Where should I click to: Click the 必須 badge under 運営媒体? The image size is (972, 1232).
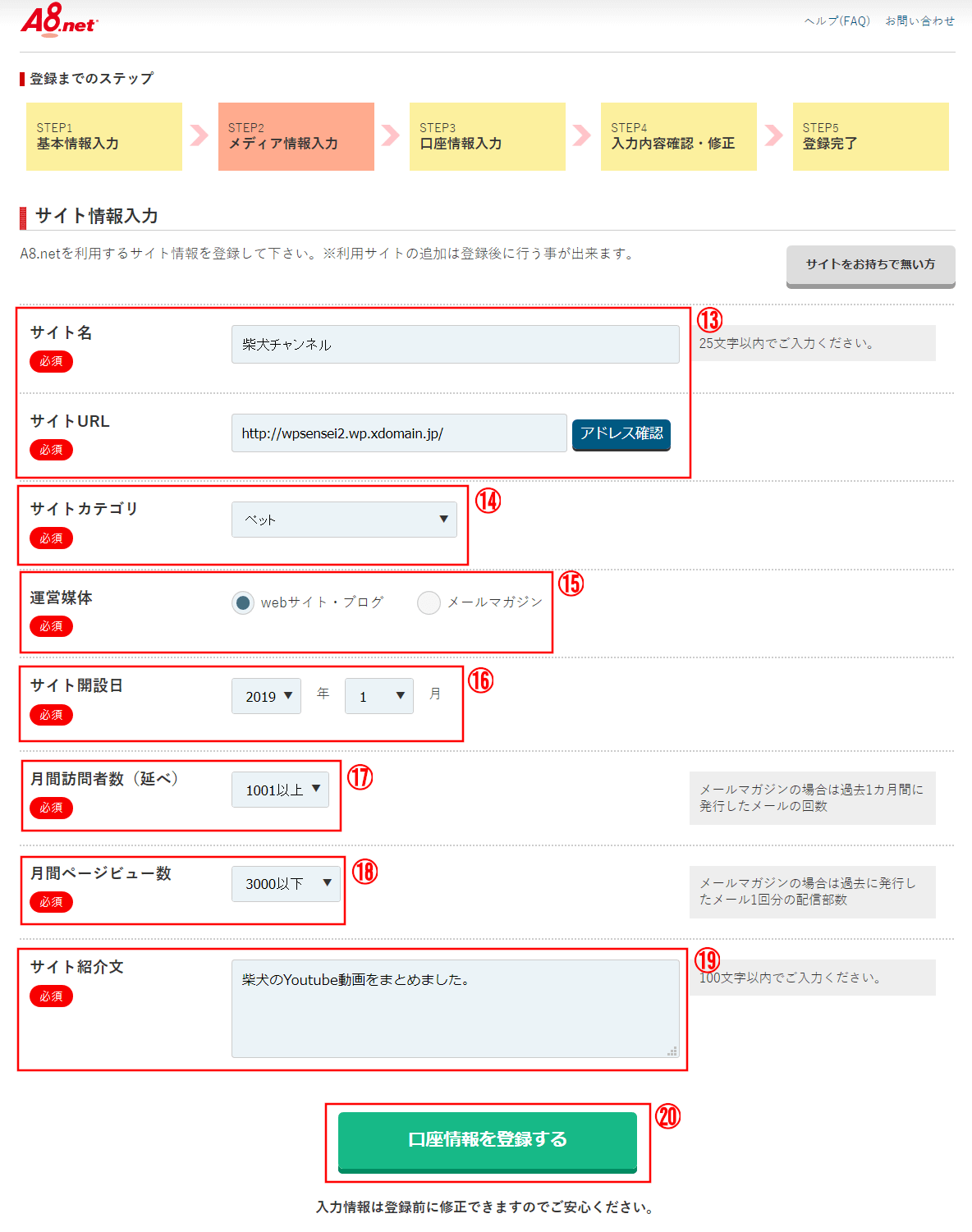(x=51, y=626)
